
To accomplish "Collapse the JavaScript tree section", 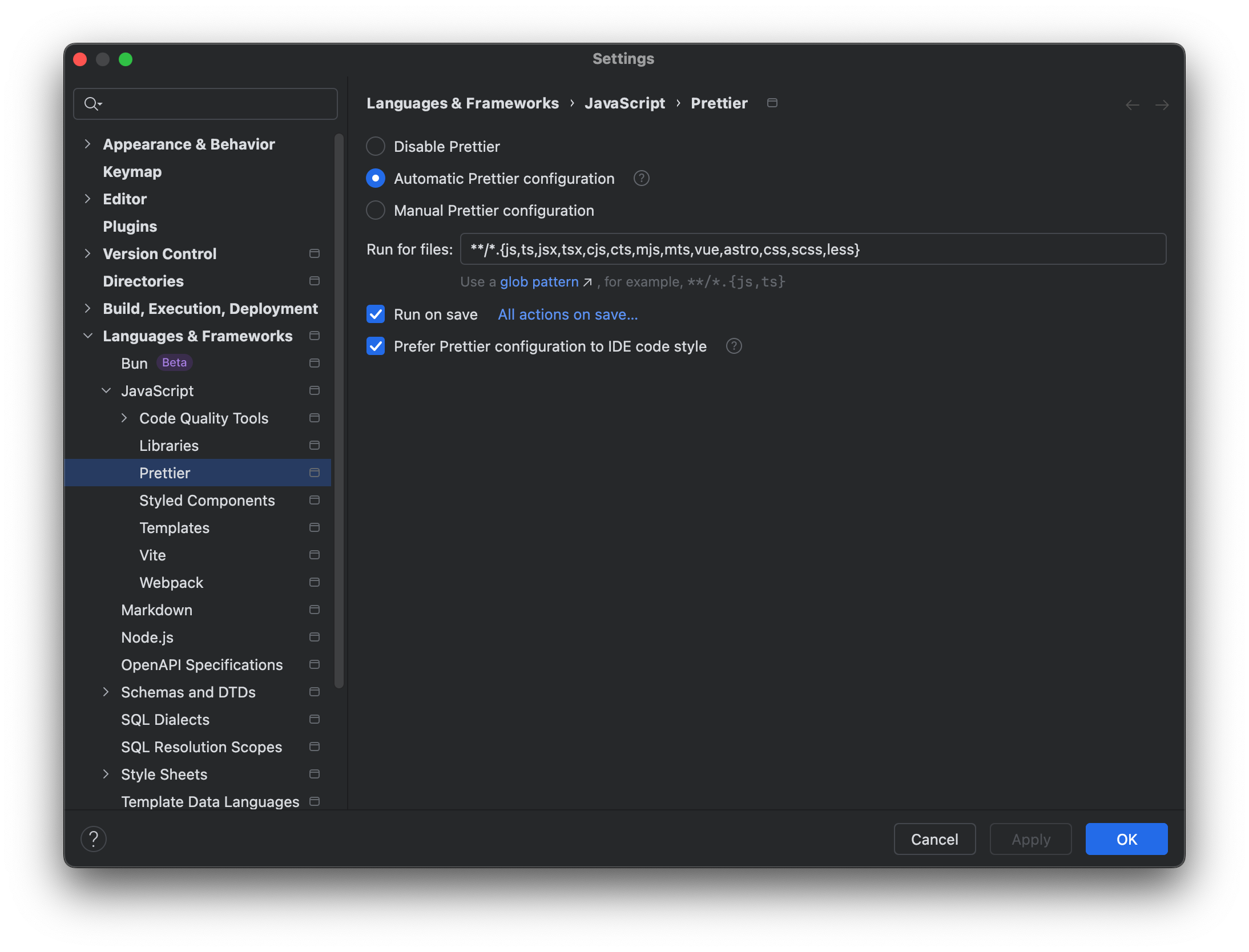I will pyautogui.click(x=107, y=390).
